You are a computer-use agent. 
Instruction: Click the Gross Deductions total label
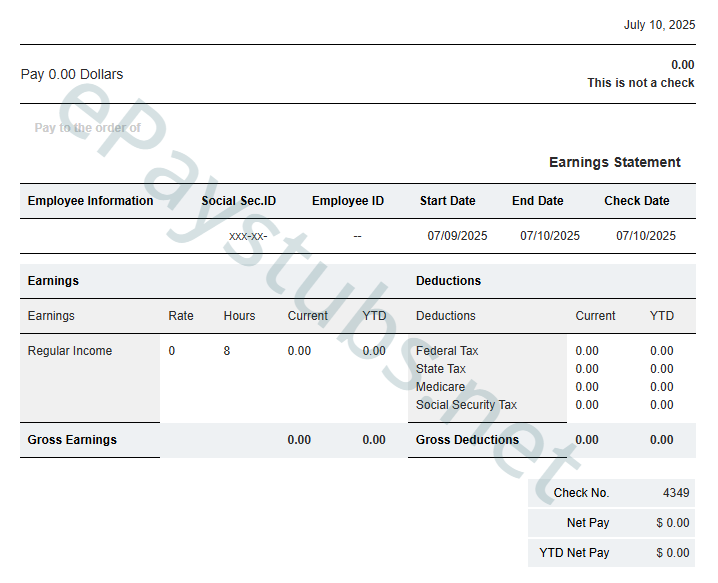coord(467,440)
